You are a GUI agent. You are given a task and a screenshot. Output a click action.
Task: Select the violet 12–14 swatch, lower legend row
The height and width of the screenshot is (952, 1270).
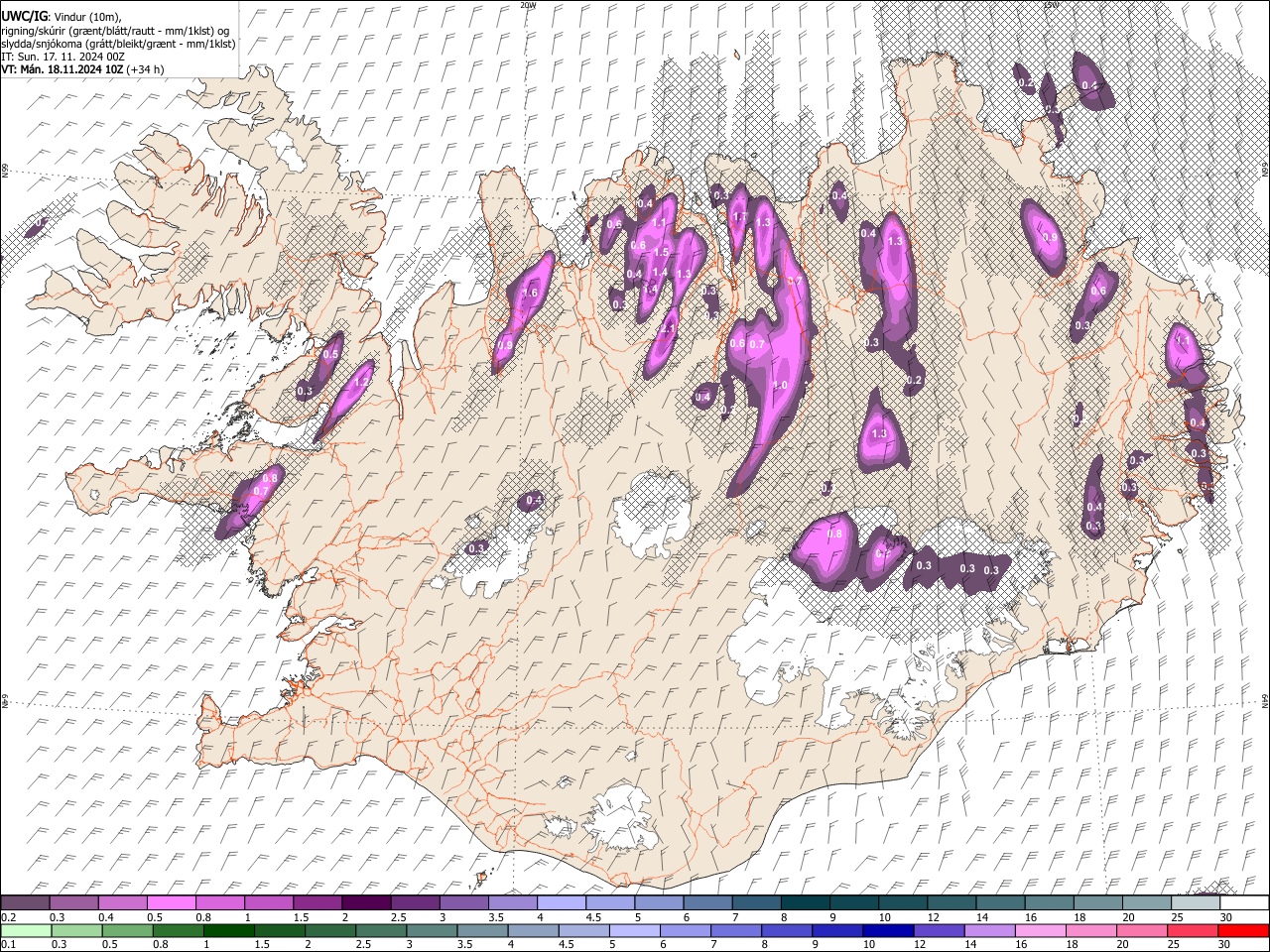pyautogui.click(x=939, y=930)
